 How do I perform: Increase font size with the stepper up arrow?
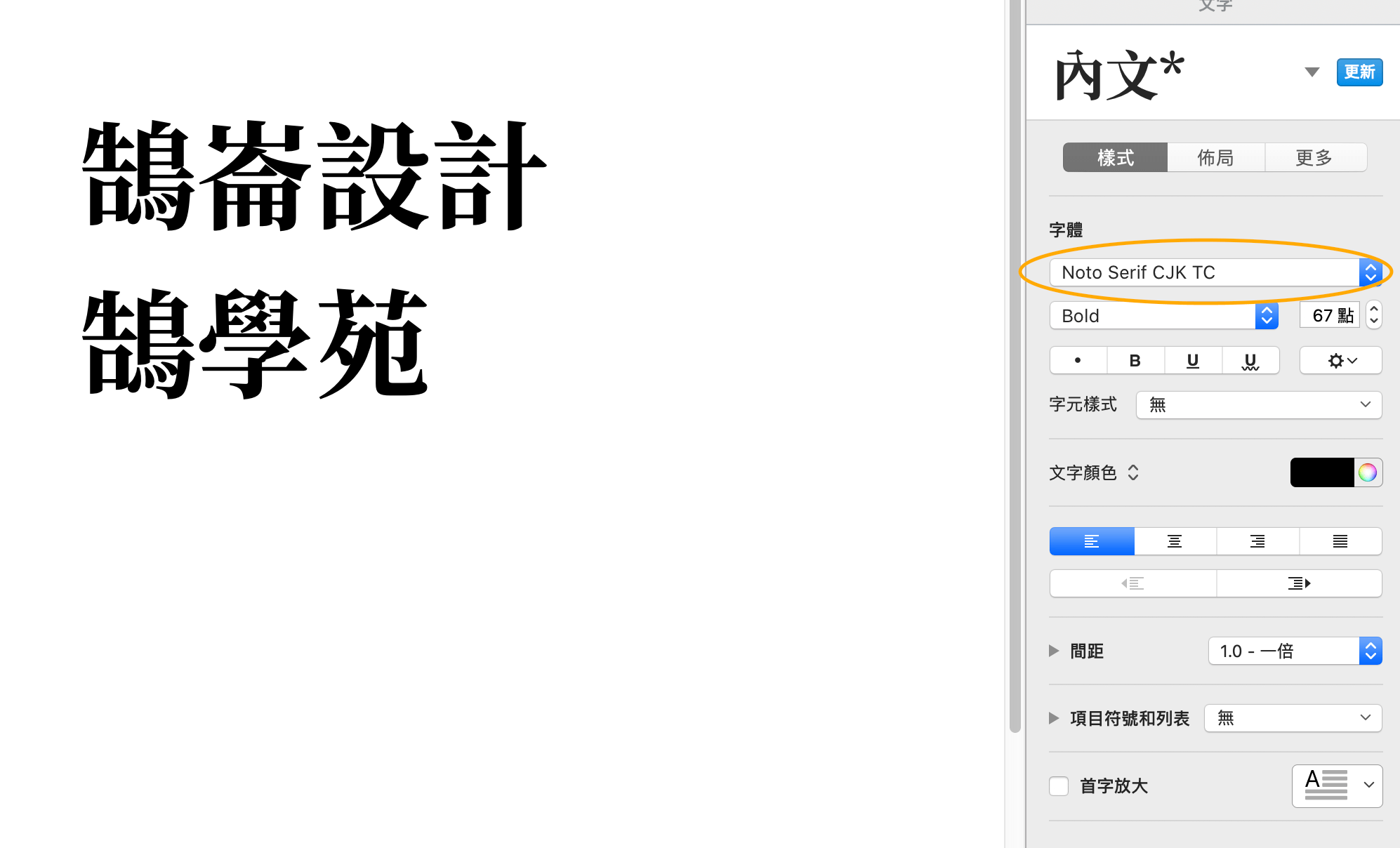1374,308
